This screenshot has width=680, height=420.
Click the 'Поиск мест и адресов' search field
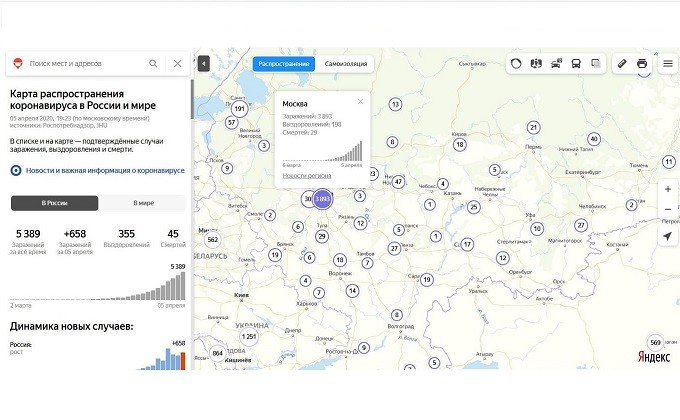(x=85, y=63)
